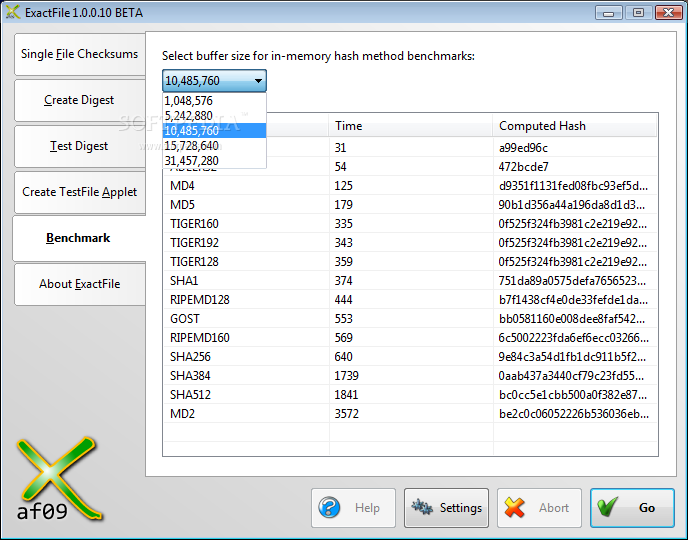Open the buffer size dropdown arrow
This screenshot has width=688, height=540.
tap(258, 81)
